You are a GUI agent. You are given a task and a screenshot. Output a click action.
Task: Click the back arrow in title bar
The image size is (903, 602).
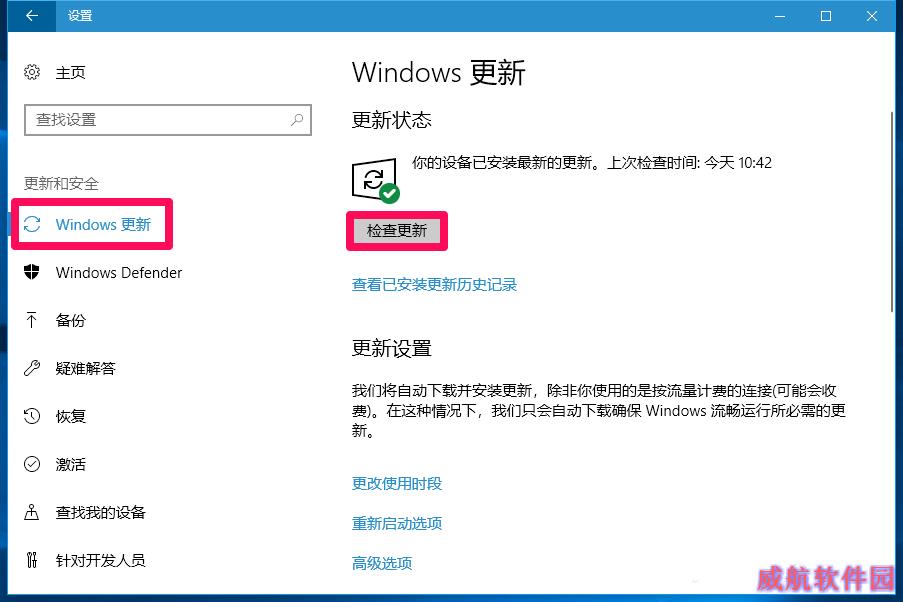(32, 16)
